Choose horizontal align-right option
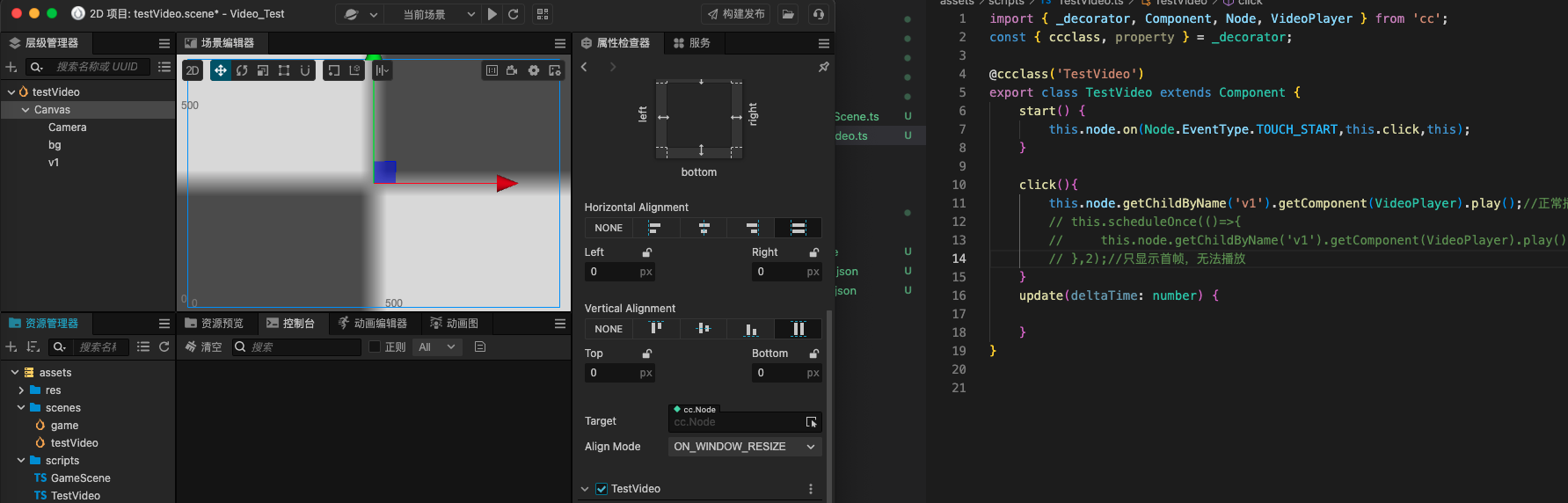 point(752,228)
